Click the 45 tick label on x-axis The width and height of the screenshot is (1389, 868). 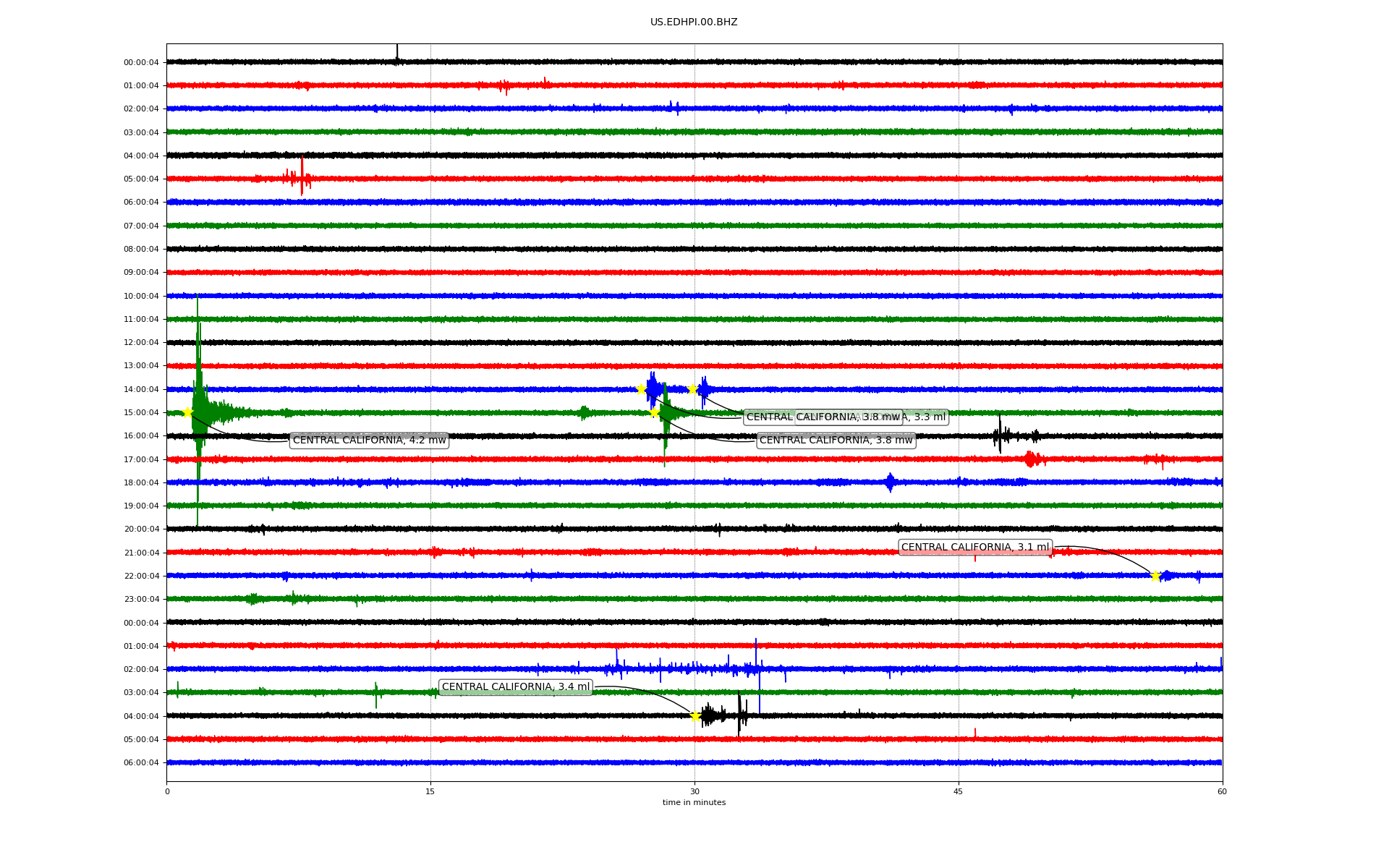coord(959,791)
